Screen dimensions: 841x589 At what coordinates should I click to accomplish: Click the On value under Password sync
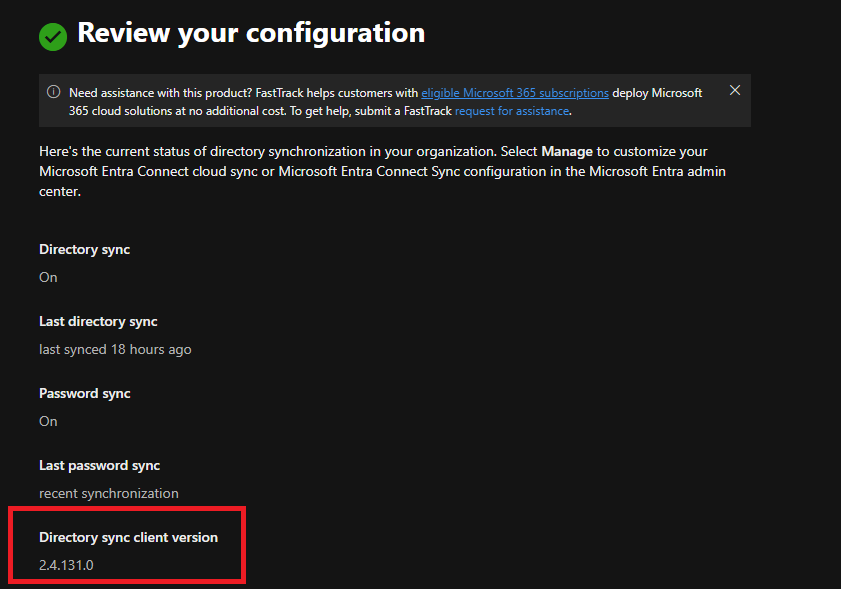click(x=48, y=421)
